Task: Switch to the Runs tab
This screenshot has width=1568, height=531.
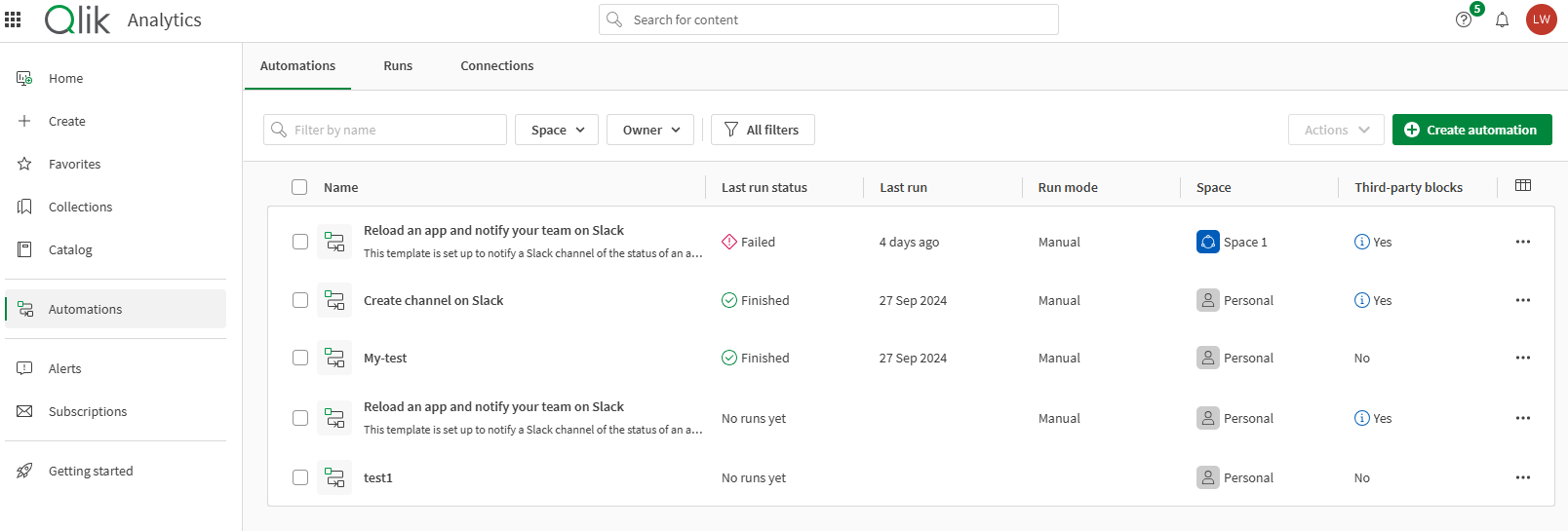Action: pyautogui.click(x=398, y=66)
